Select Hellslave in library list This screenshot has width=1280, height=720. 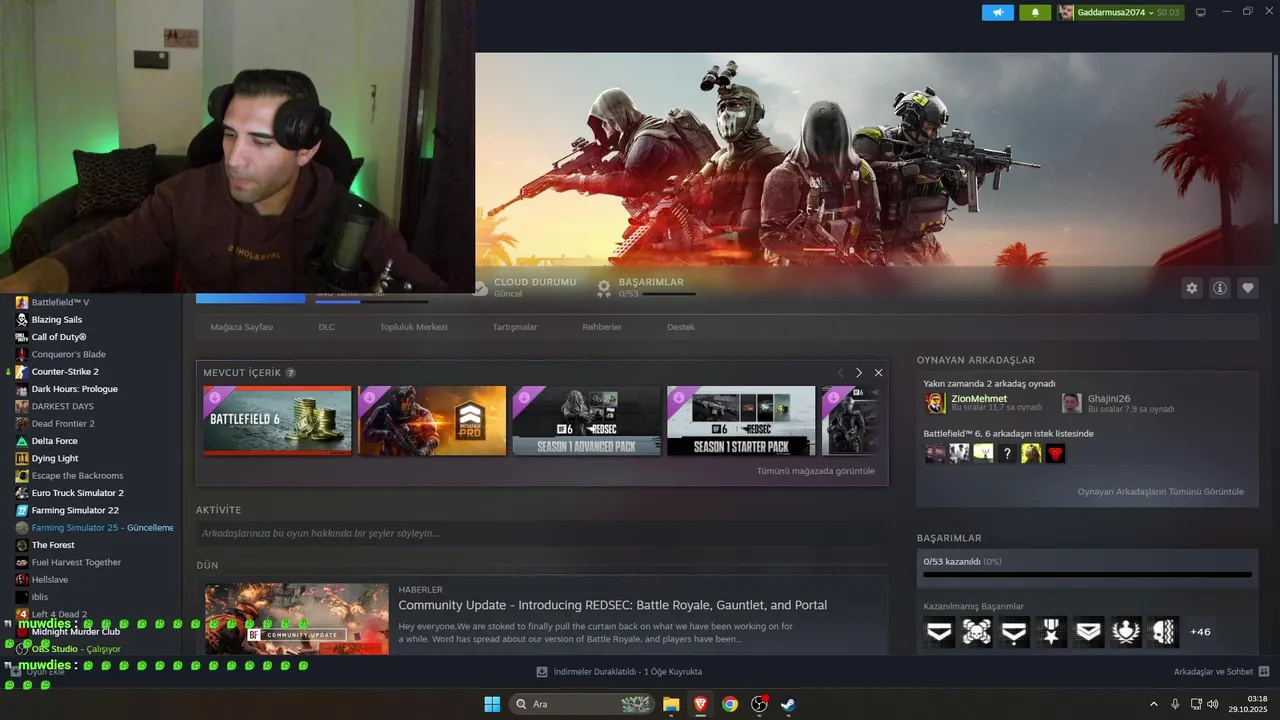tap(50, 580)
